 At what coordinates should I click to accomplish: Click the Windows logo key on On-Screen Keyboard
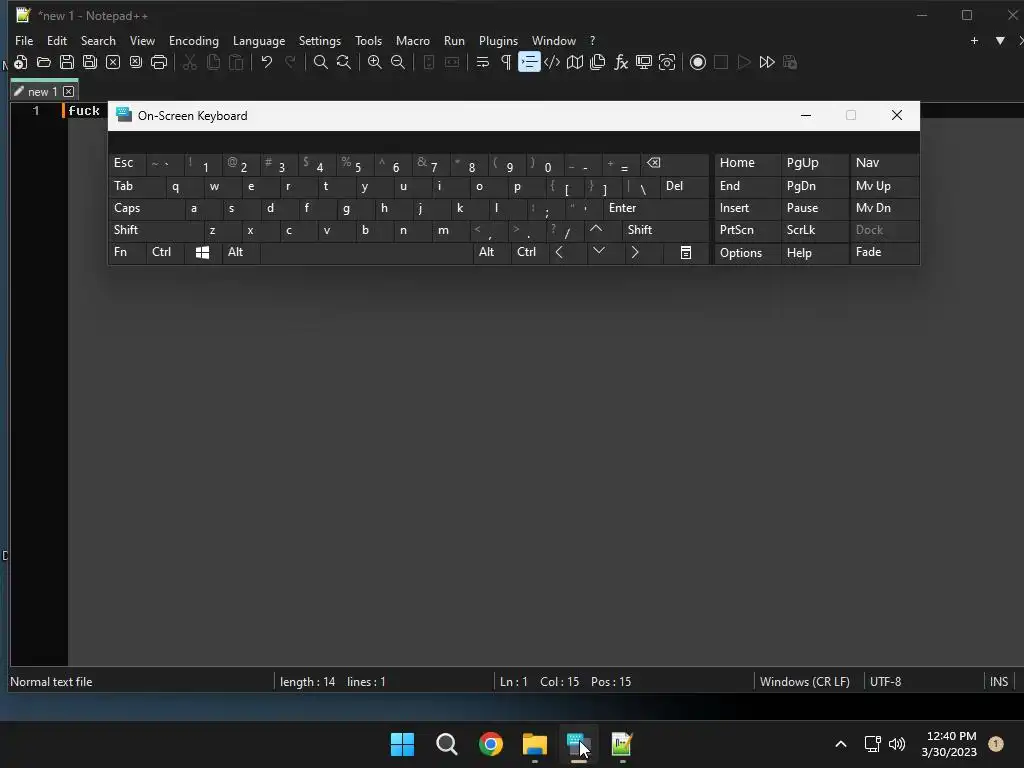[x=202, y=252]
